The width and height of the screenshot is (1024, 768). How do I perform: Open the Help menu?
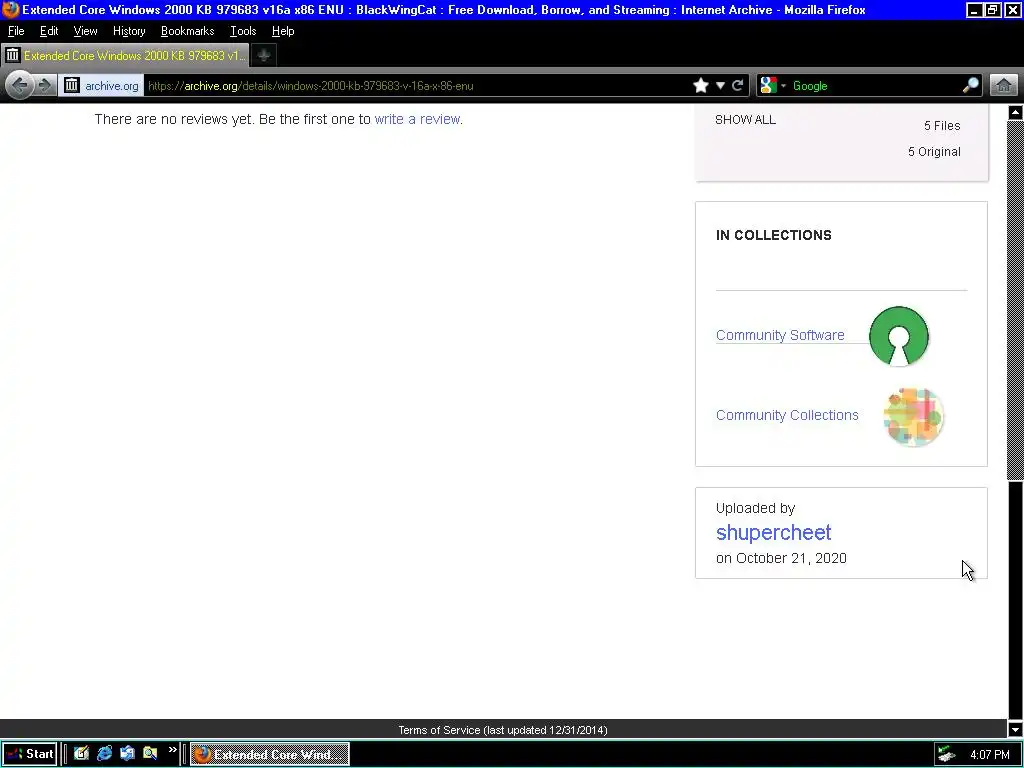pyautogui.click(x=283, y=31)
